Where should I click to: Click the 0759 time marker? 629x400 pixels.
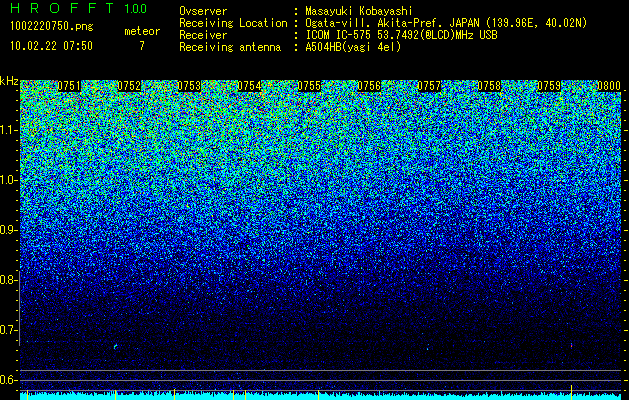pos(549,86)
